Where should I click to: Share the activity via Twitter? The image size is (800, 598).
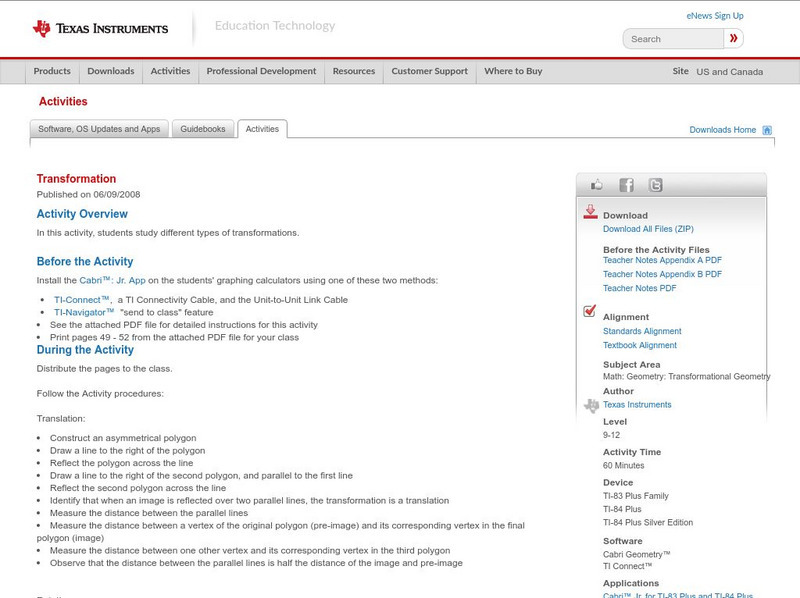click(655, 185)
